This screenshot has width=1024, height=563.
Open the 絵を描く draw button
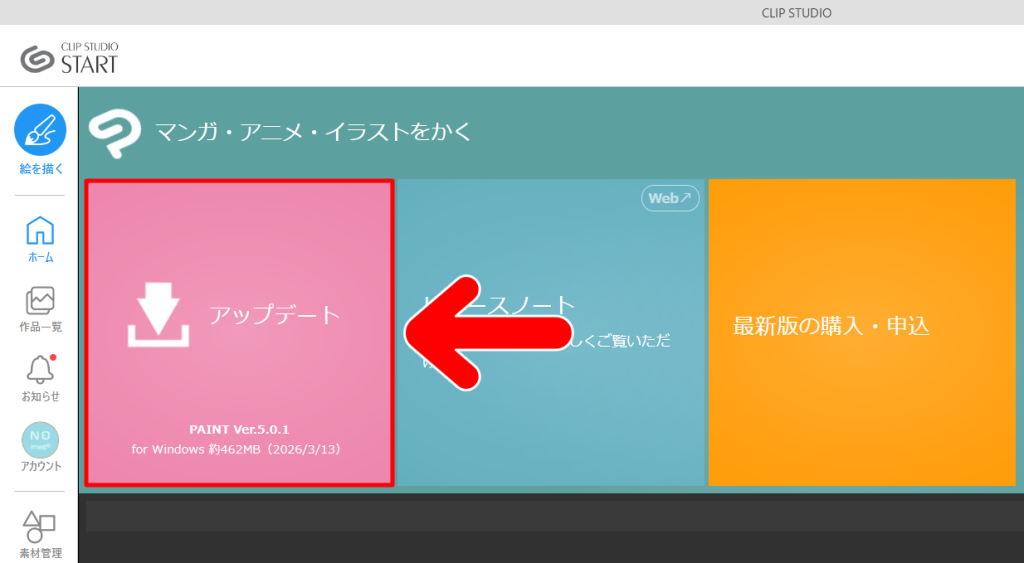click(40, 139)
